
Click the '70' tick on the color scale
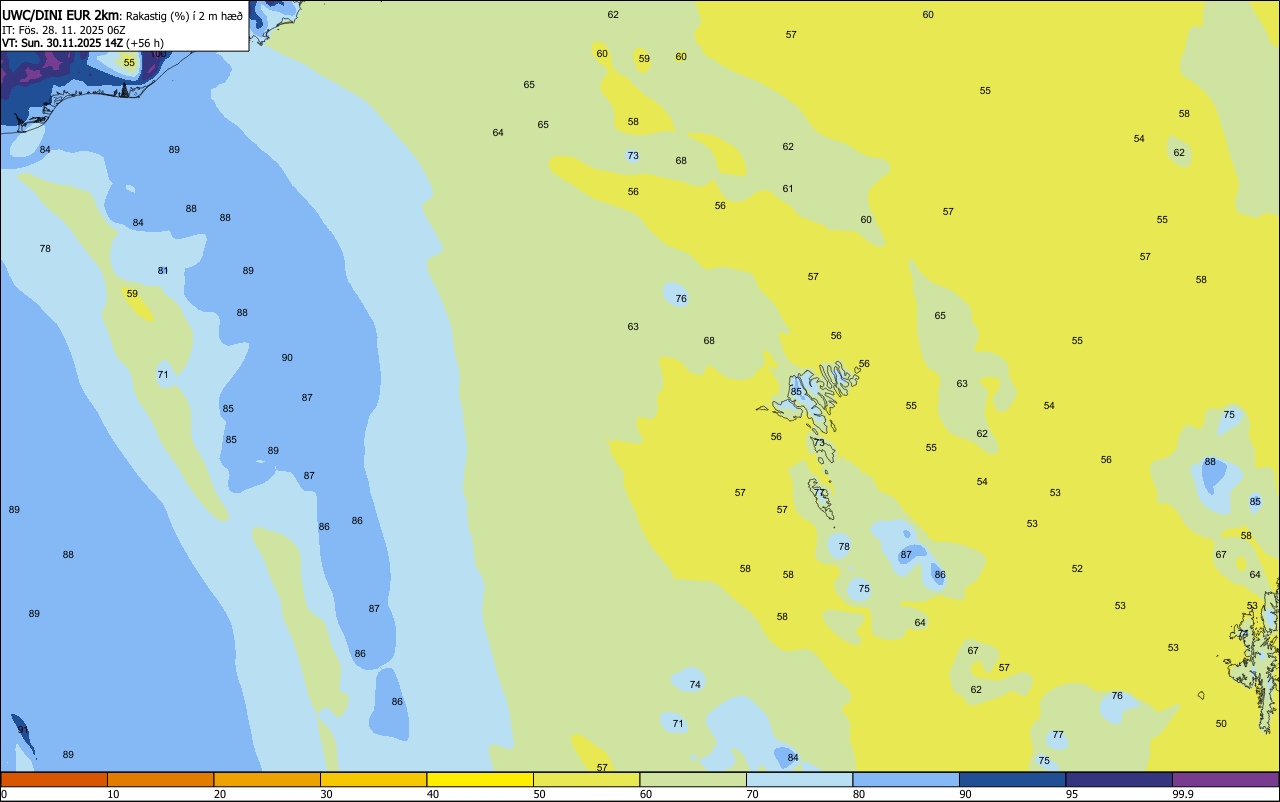[x=752, y=794]
